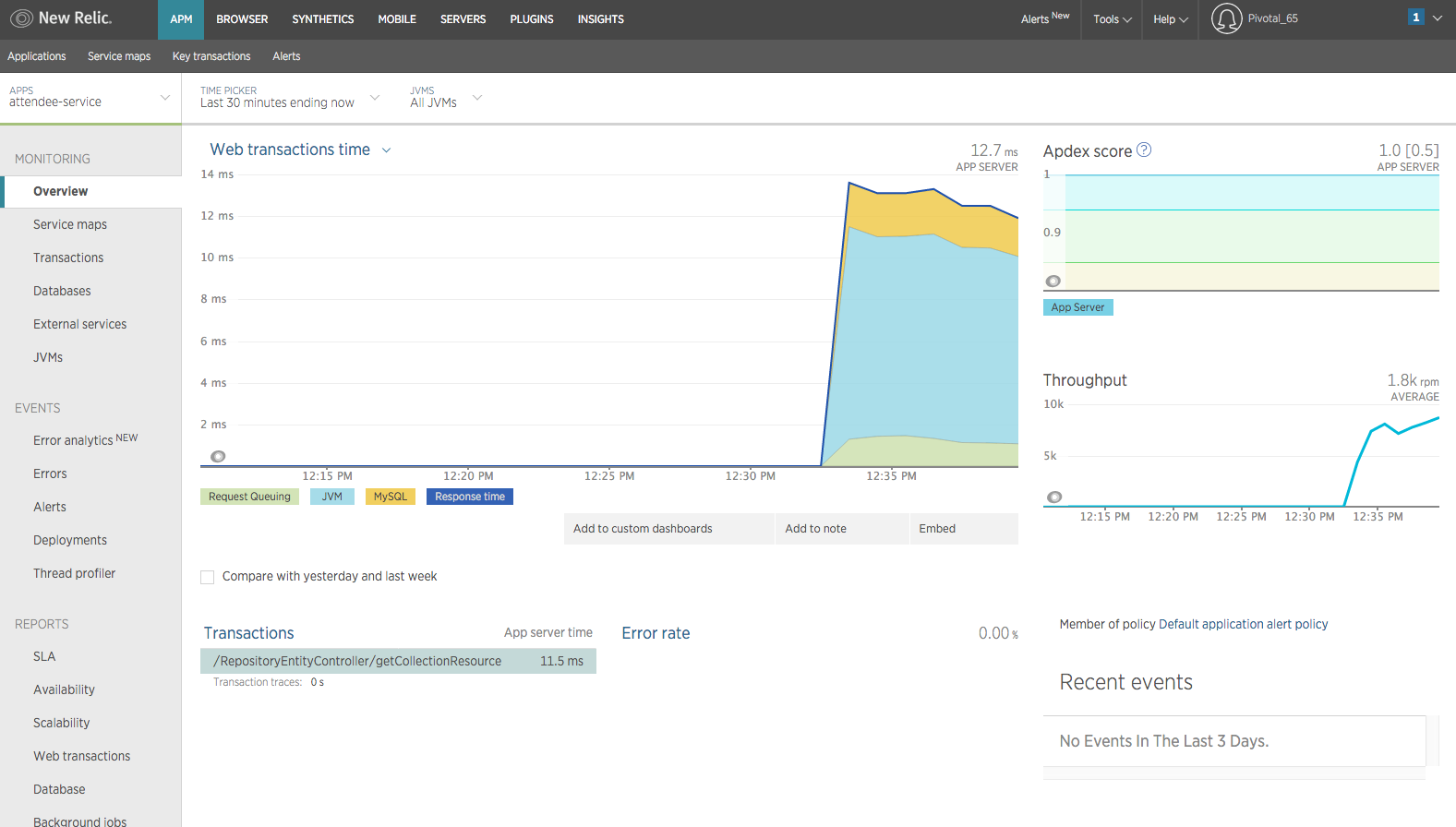Viewport: 1456px width, 827px height.
Task: Toggle App Server legend on Apdex chart
Action: [x=1077, y=307]
